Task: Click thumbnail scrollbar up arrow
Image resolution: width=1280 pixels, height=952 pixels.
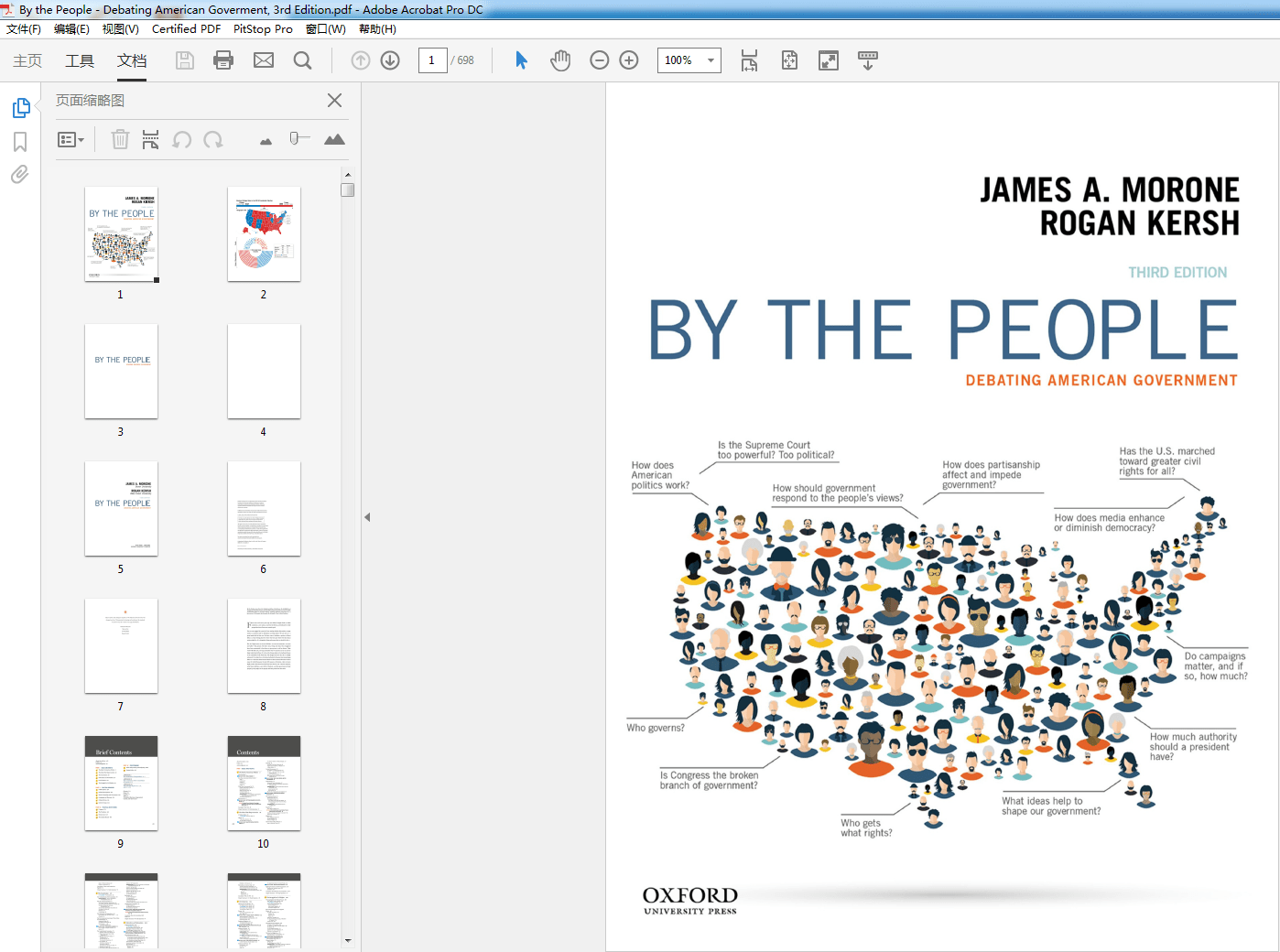Action: pyautogui.click(x=348, y=174)
